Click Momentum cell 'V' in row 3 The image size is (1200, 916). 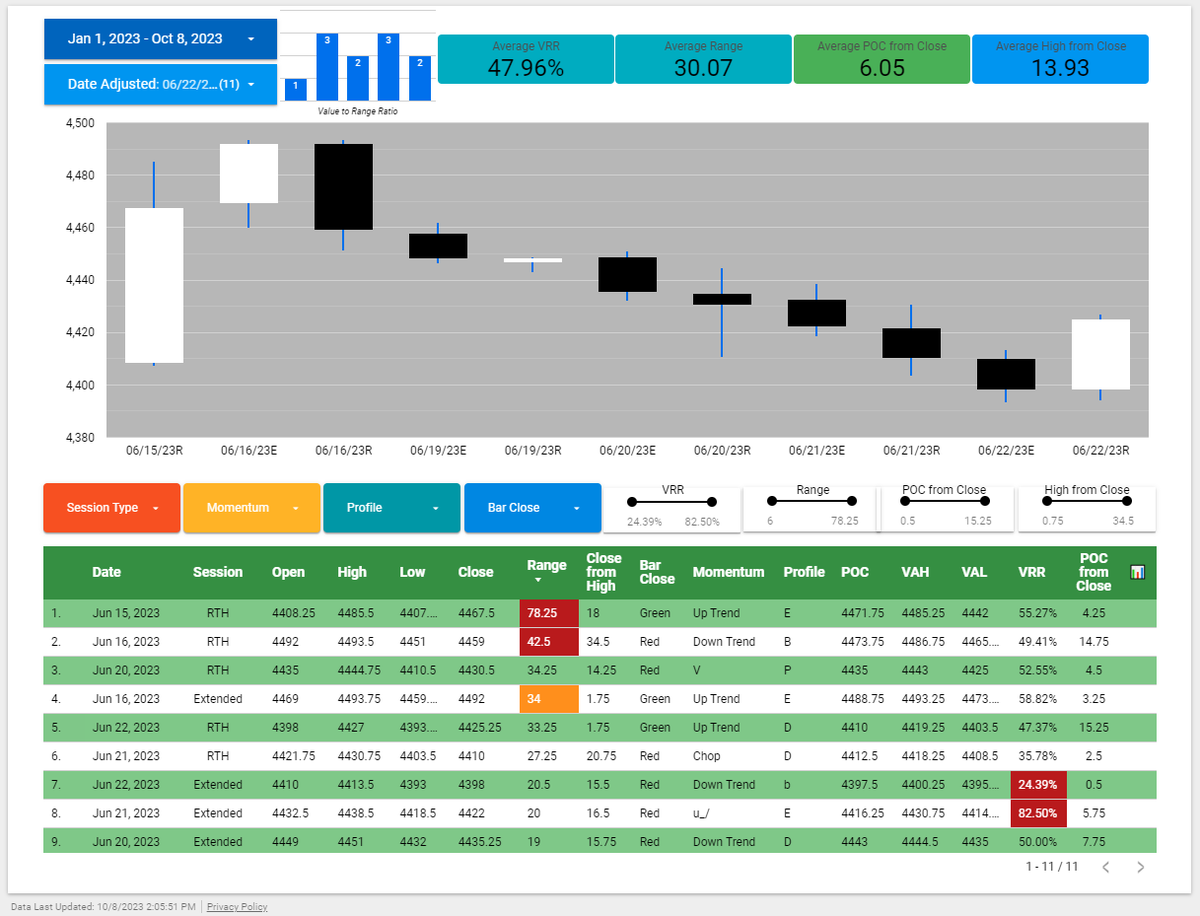tap(696, 670)
